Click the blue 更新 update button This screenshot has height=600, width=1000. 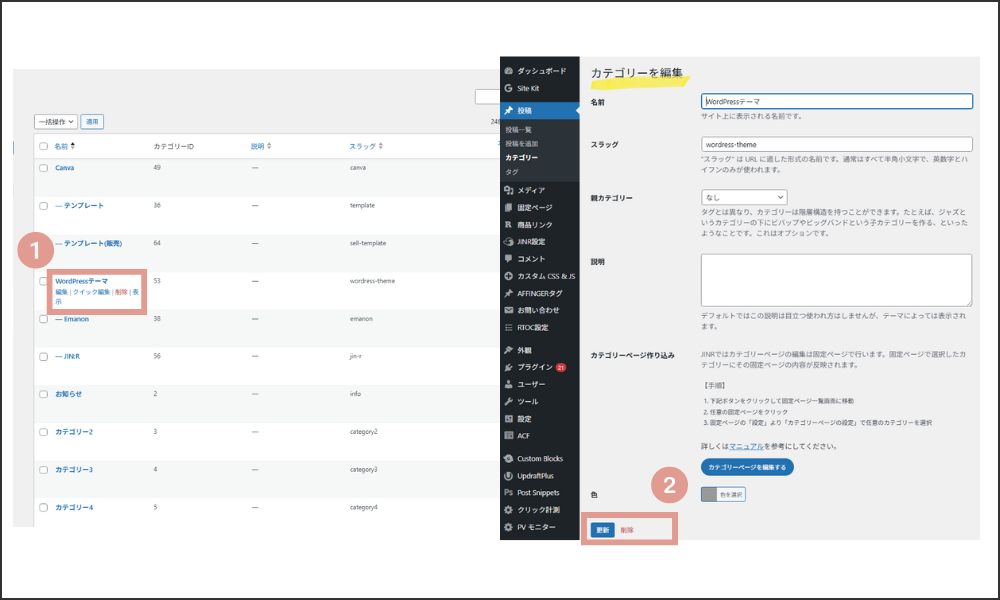(x=603, y=530)
